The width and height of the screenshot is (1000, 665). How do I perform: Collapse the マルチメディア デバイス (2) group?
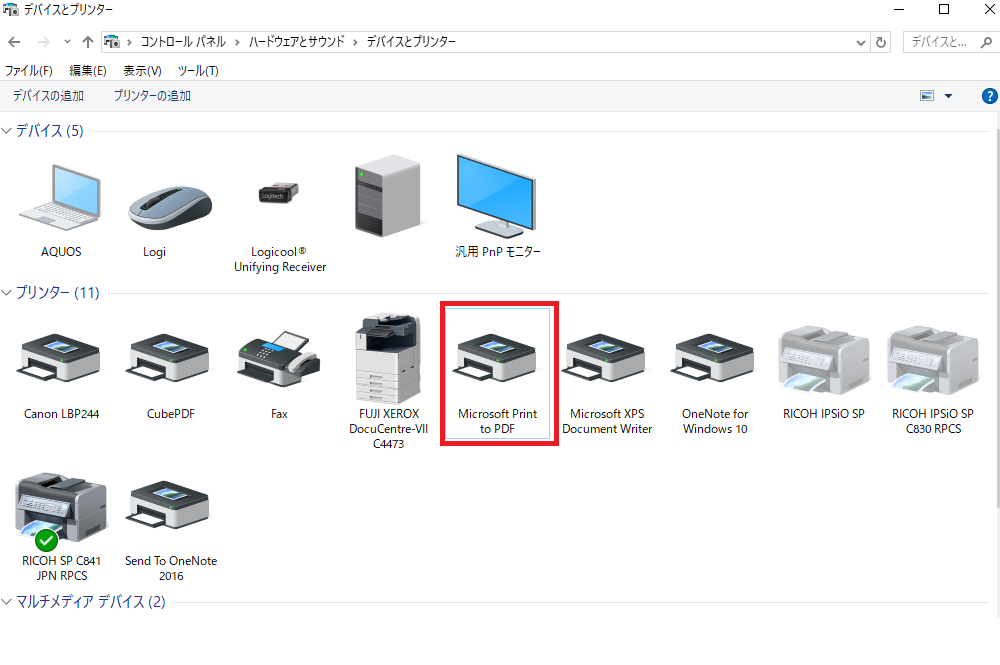[x=6, y=602]
